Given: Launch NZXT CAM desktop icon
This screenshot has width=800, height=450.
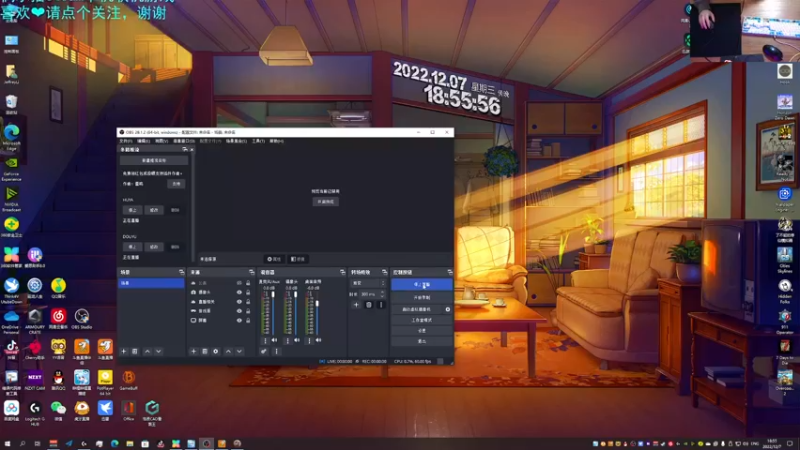Looking at the screenshot, I should pyautogui.click(x=35, y=381).
